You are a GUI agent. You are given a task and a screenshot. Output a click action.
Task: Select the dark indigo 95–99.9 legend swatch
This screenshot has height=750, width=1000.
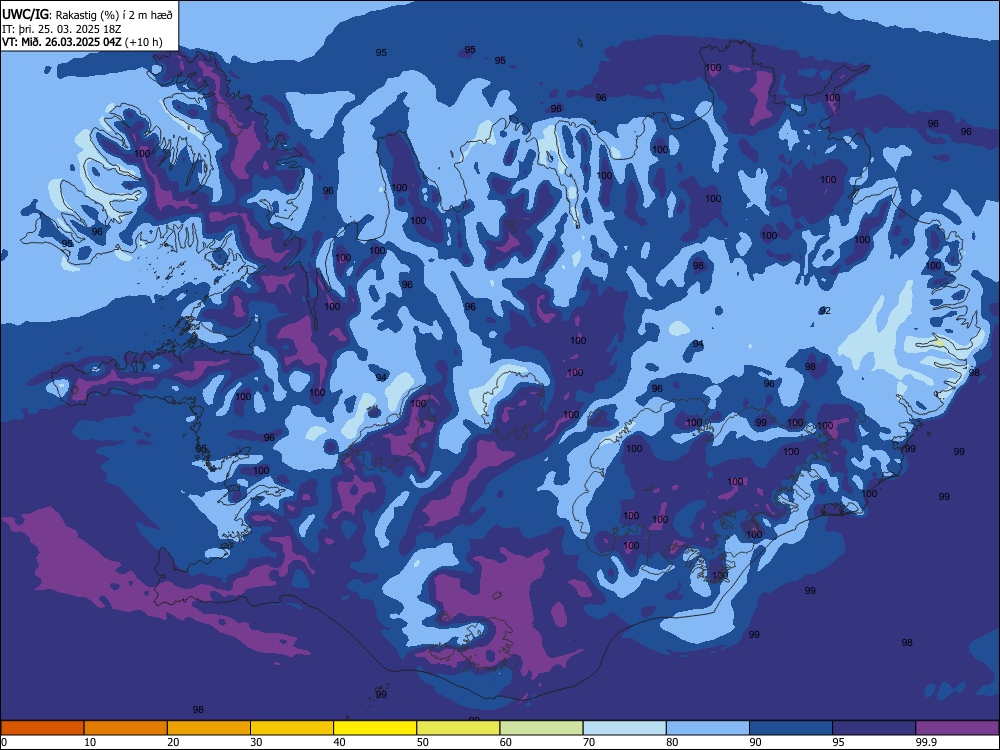pos(874,728)
